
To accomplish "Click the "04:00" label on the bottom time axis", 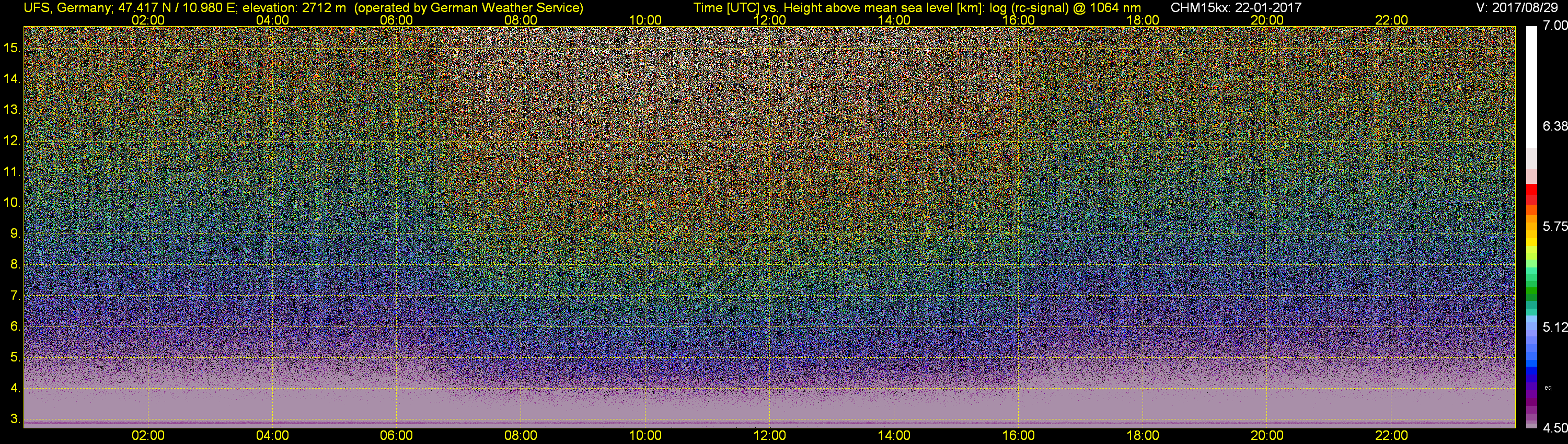I will [272, 436].
